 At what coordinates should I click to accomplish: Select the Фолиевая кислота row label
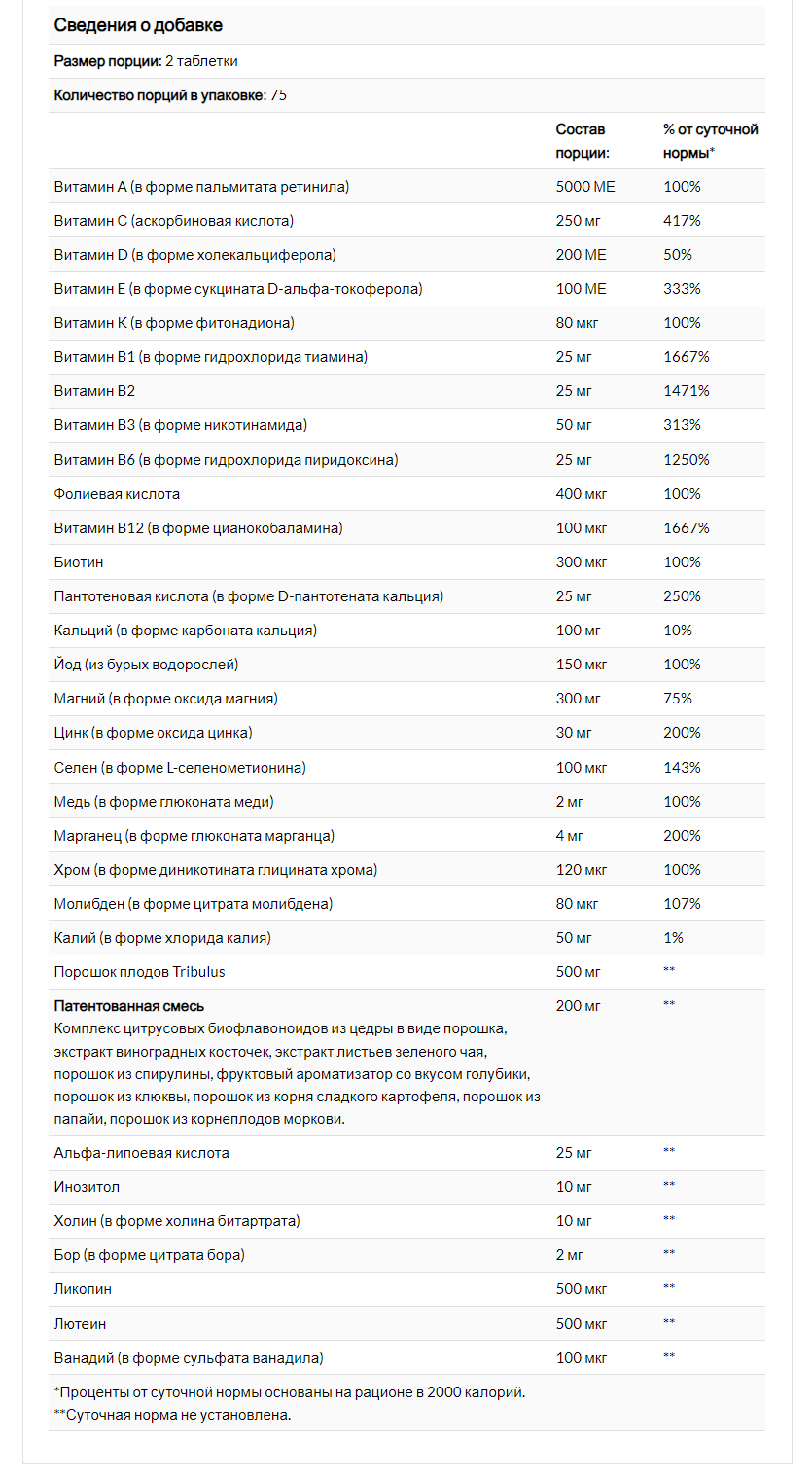click(117, 494)
